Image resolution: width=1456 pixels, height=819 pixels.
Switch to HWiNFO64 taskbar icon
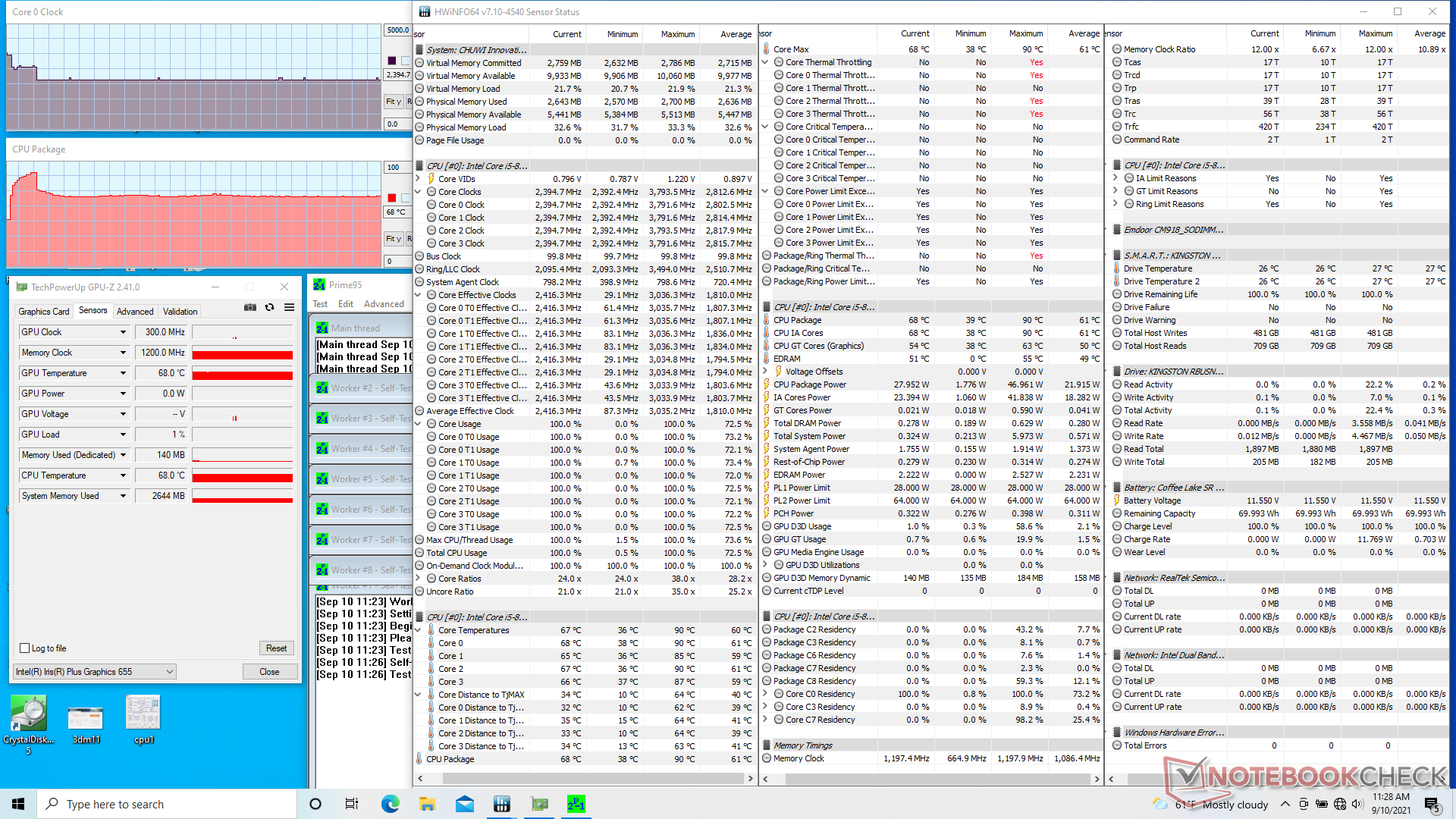point(501,804)
